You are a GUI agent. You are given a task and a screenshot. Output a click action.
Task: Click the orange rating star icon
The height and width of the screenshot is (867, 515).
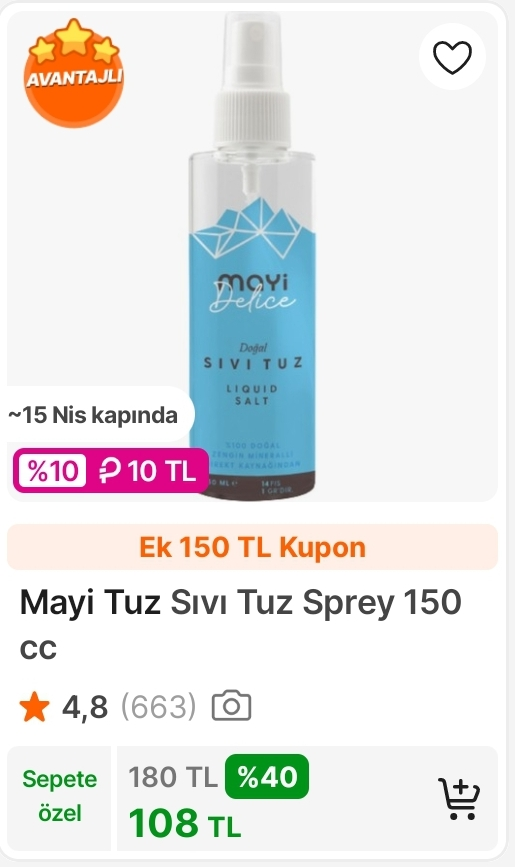coord(34,706)
